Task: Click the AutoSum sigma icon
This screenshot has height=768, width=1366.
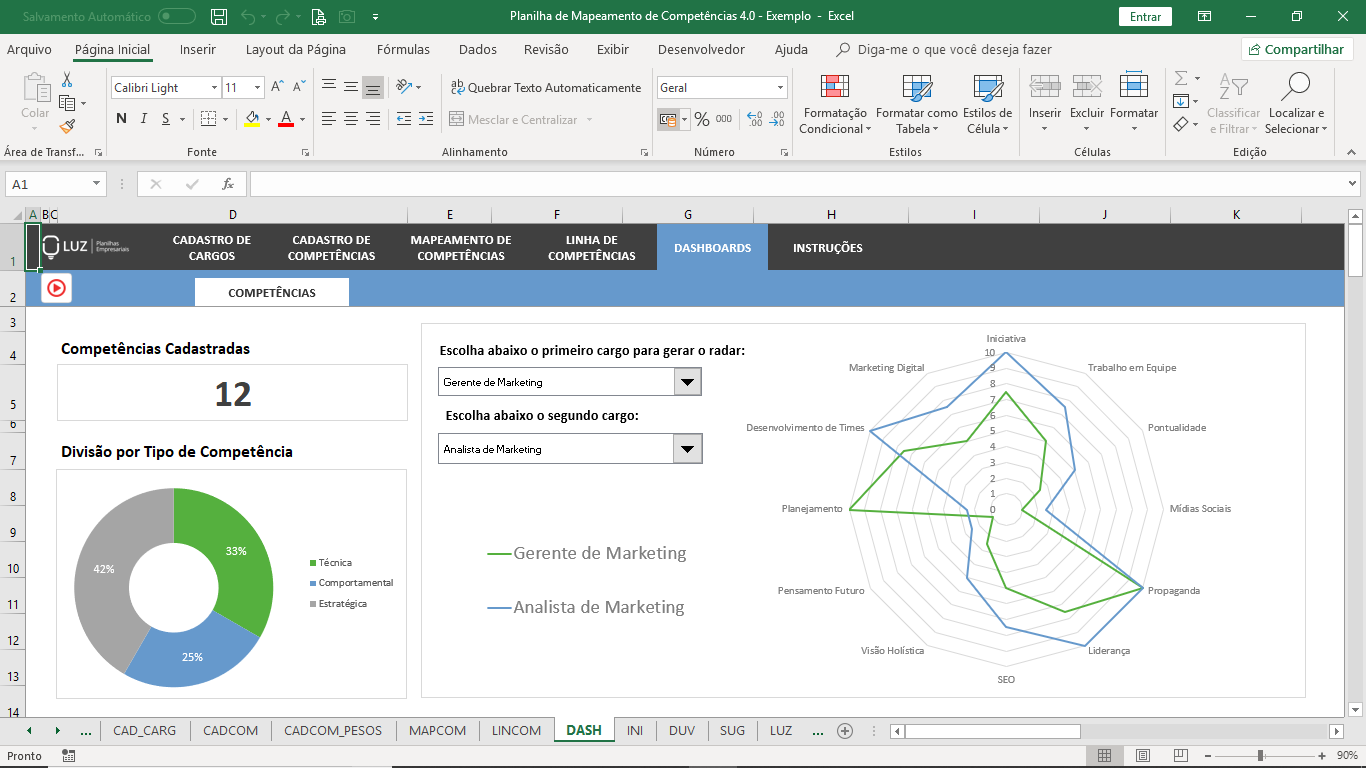Action: pyautogui.click(x=1181, y=78)
